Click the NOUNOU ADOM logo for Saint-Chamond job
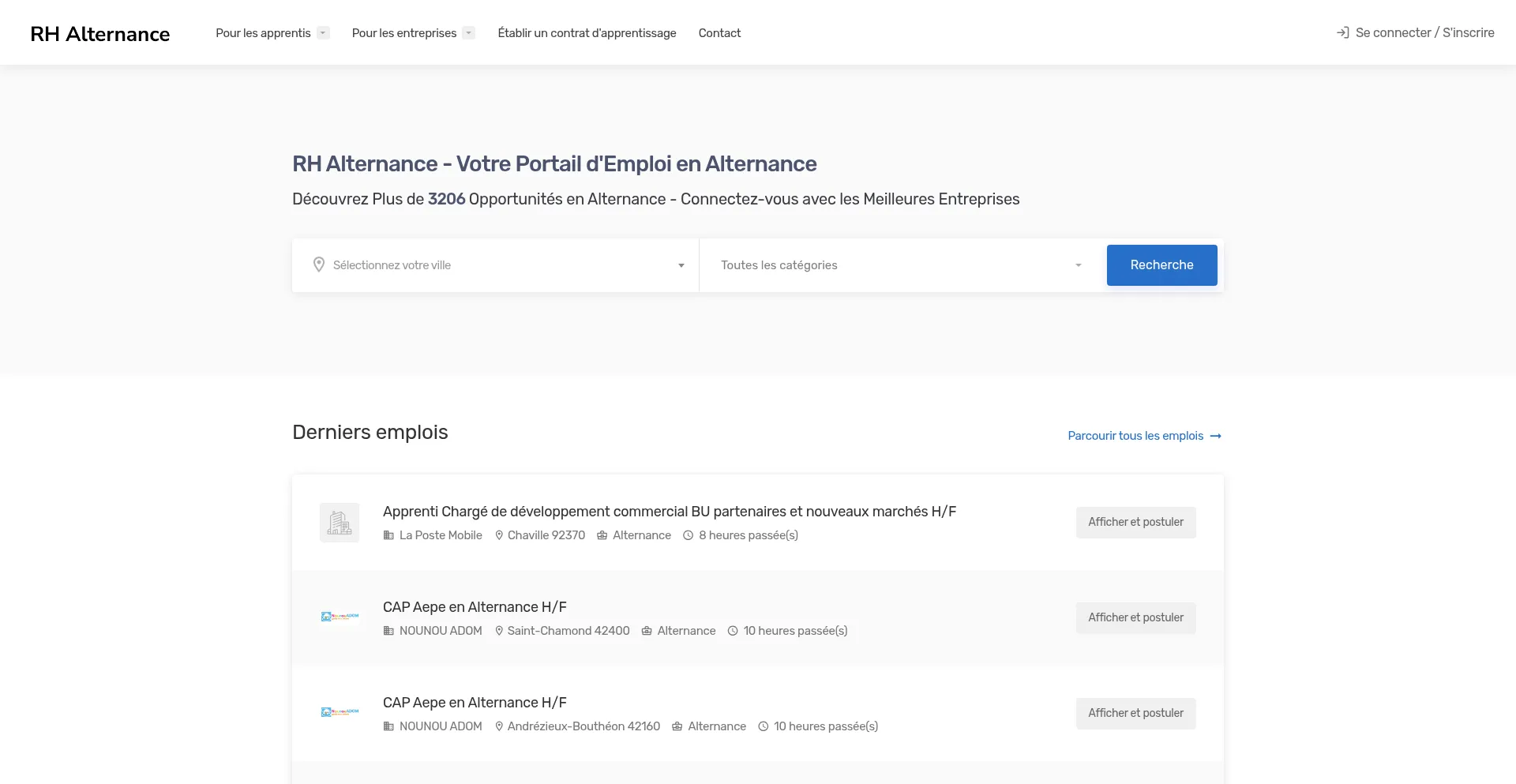The height and width of the screenshot is (784, 1516). (x=340, y=617)
